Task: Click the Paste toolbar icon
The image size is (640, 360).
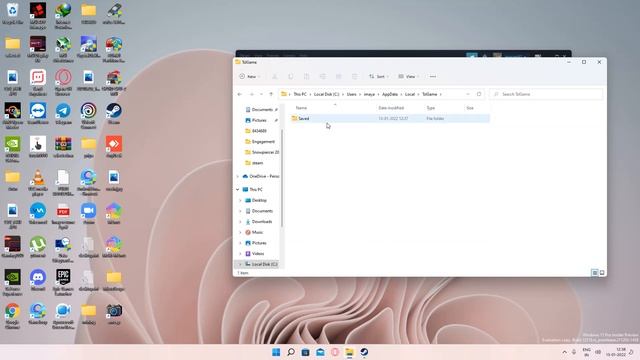Action: pyautogui.click(x=307, y=76)
